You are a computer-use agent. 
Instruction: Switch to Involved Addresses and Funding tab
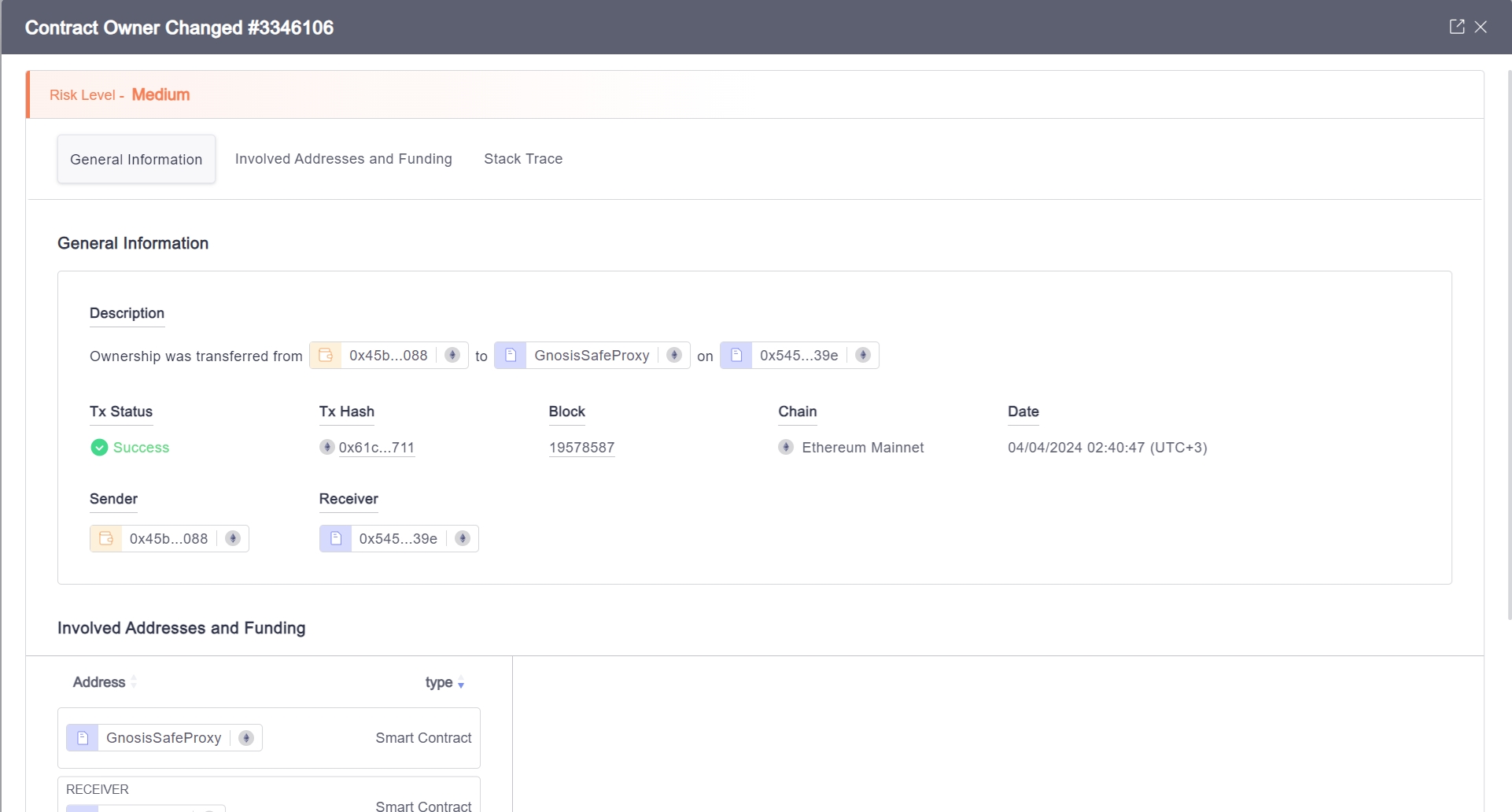coord(343,159)
